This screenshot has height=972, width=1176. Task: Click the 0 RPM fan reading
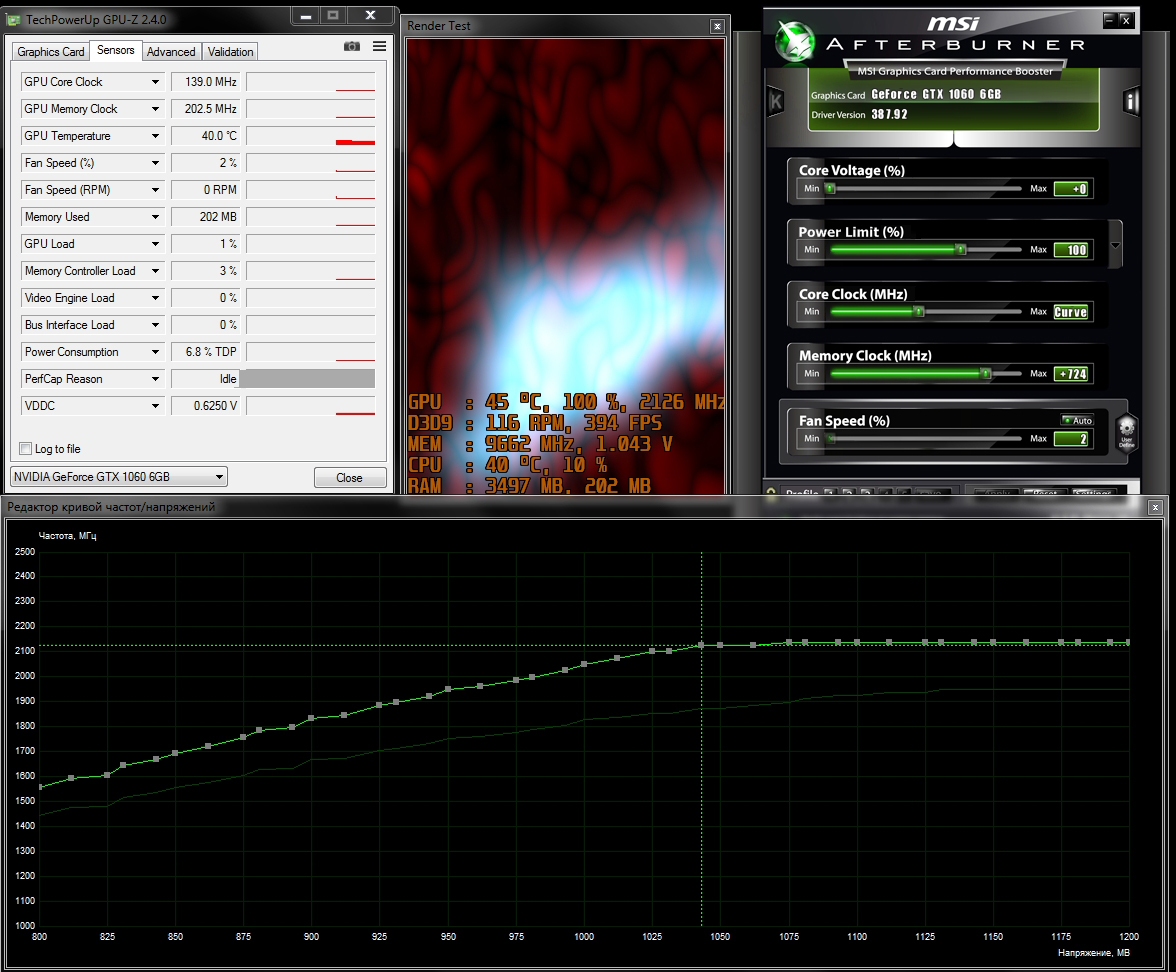coord(205,190)
